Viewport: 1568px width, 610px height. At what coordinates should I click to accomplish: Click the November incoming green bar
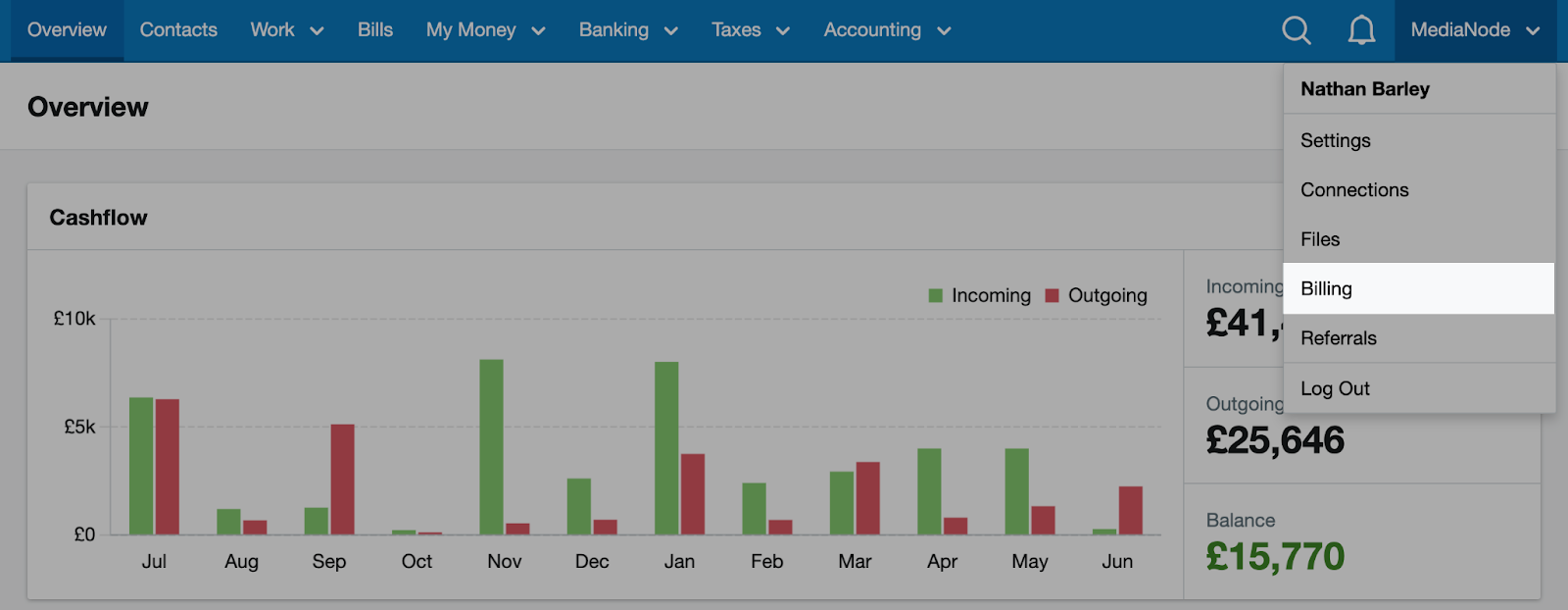[491, 446]
